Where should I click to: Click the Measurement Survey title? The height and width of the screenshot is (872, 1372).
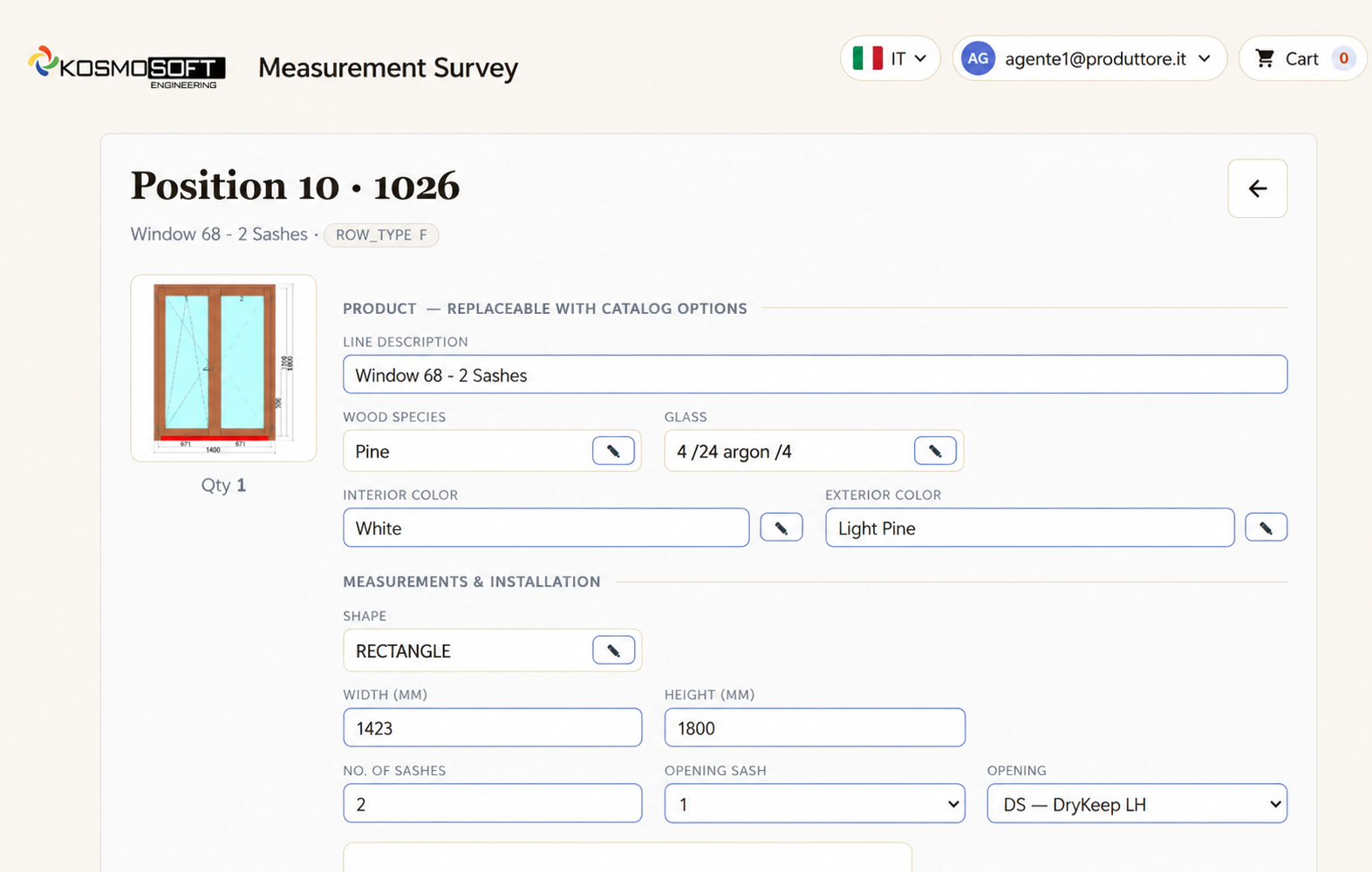point(388,67)
